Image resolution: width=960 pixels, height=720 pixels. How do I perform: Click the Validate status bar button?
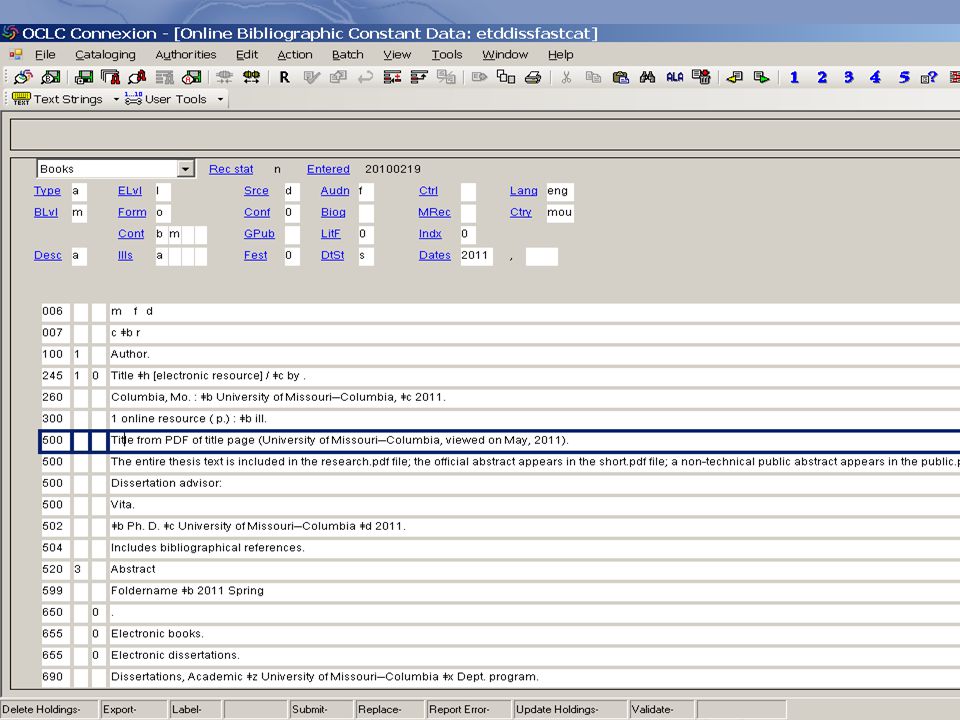[661, 709]
